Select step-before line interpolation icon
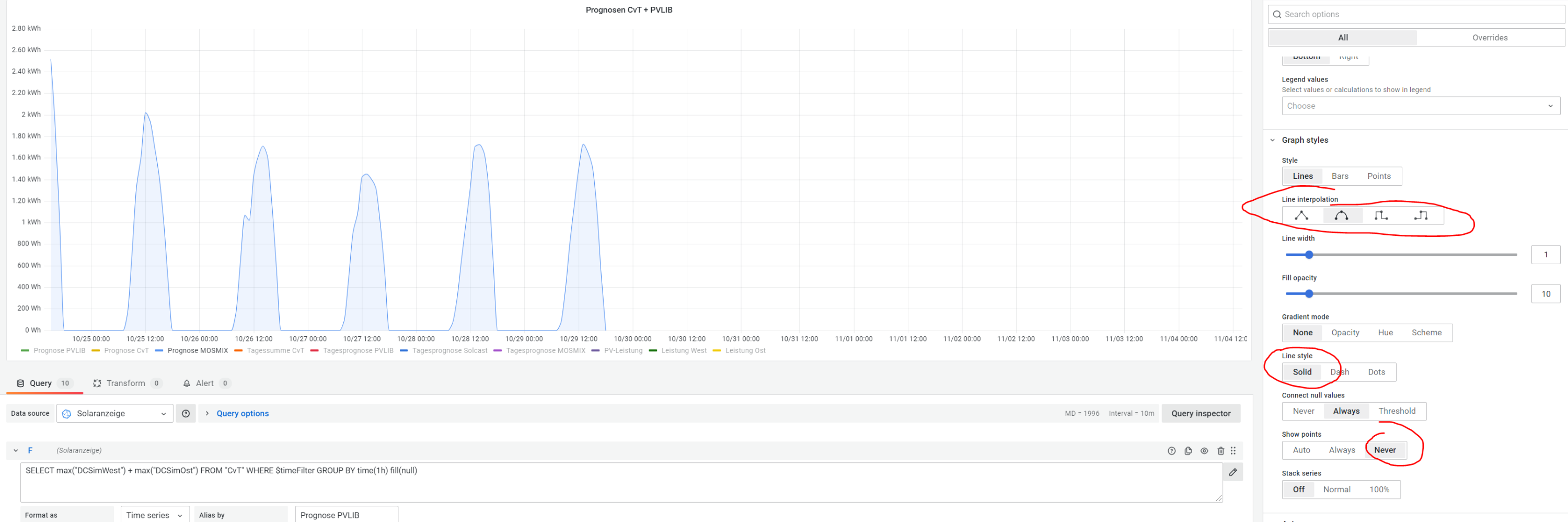The image size is (1568, 522). [x=1380, y=215]
